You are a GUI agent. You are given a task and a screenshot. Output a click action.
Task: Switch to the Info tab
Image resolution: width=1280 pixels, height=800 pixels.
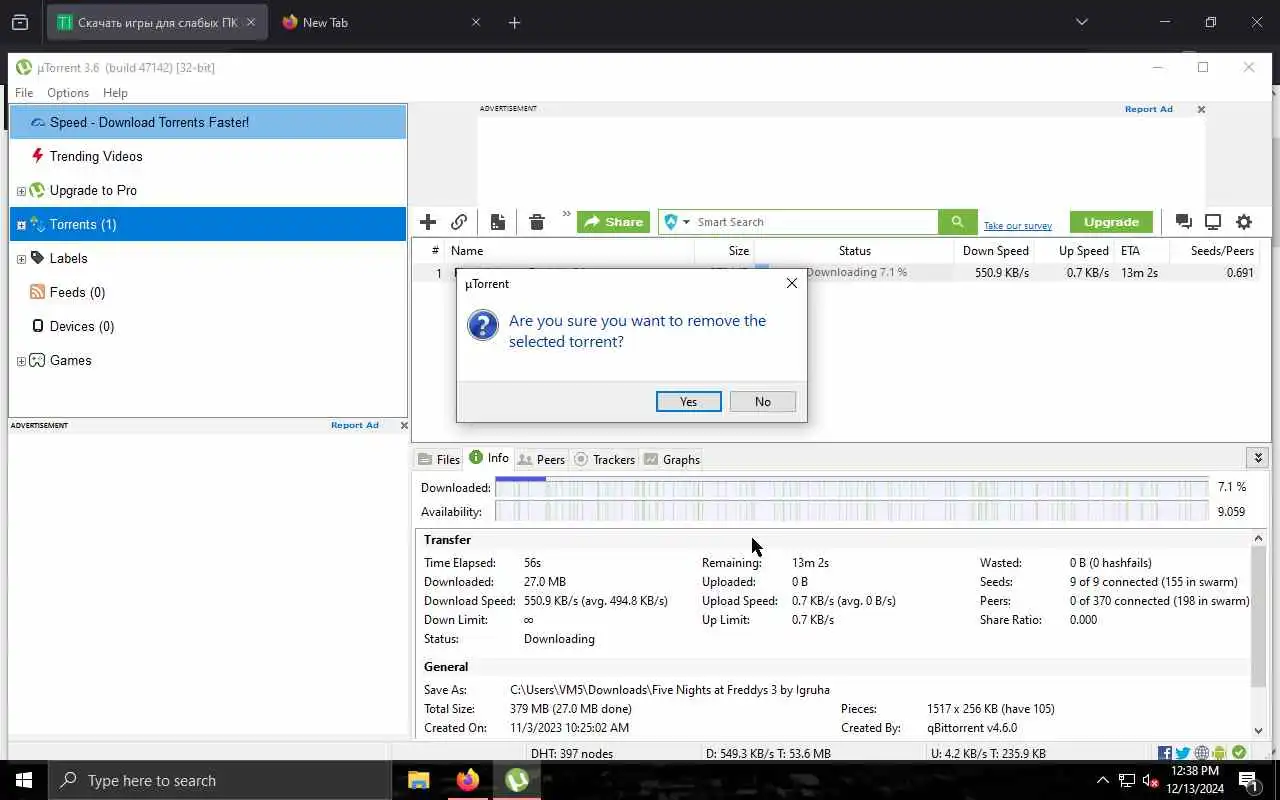489,458
